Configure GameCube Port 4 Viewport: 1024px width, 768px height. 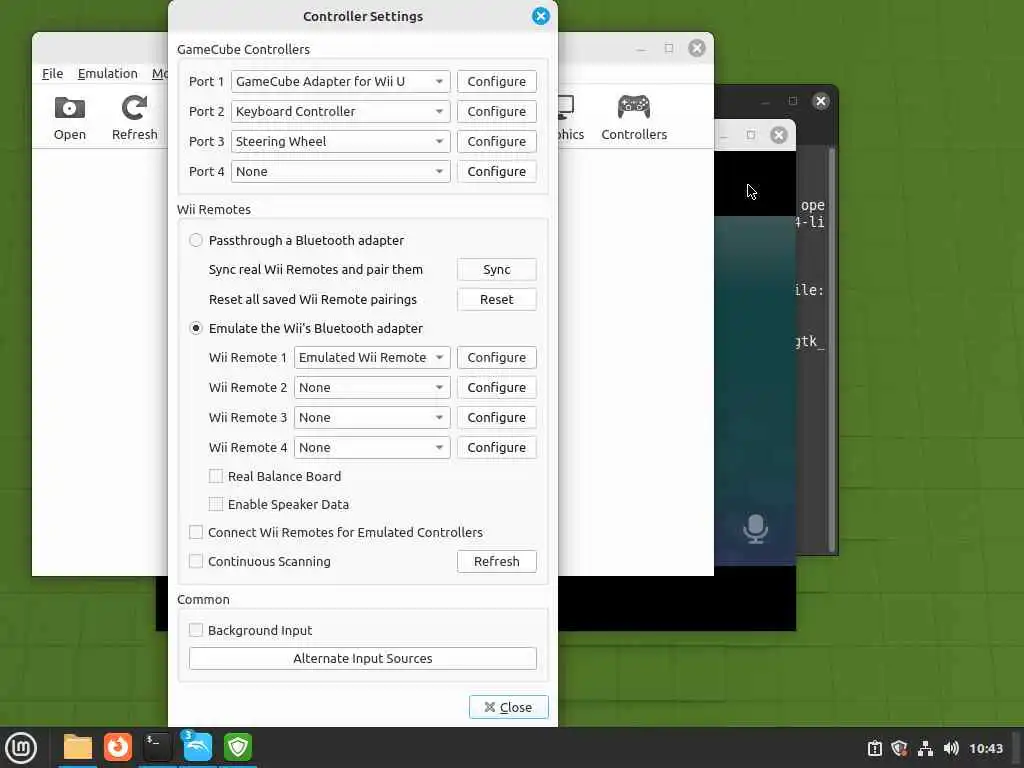click(496, 172)
